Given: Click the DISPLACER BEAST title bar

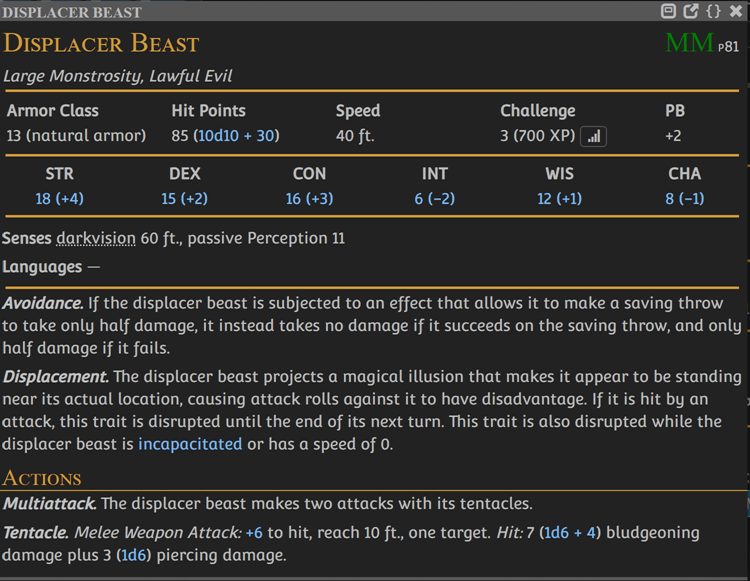Looking at the screenshot, I should pos(300,11).
